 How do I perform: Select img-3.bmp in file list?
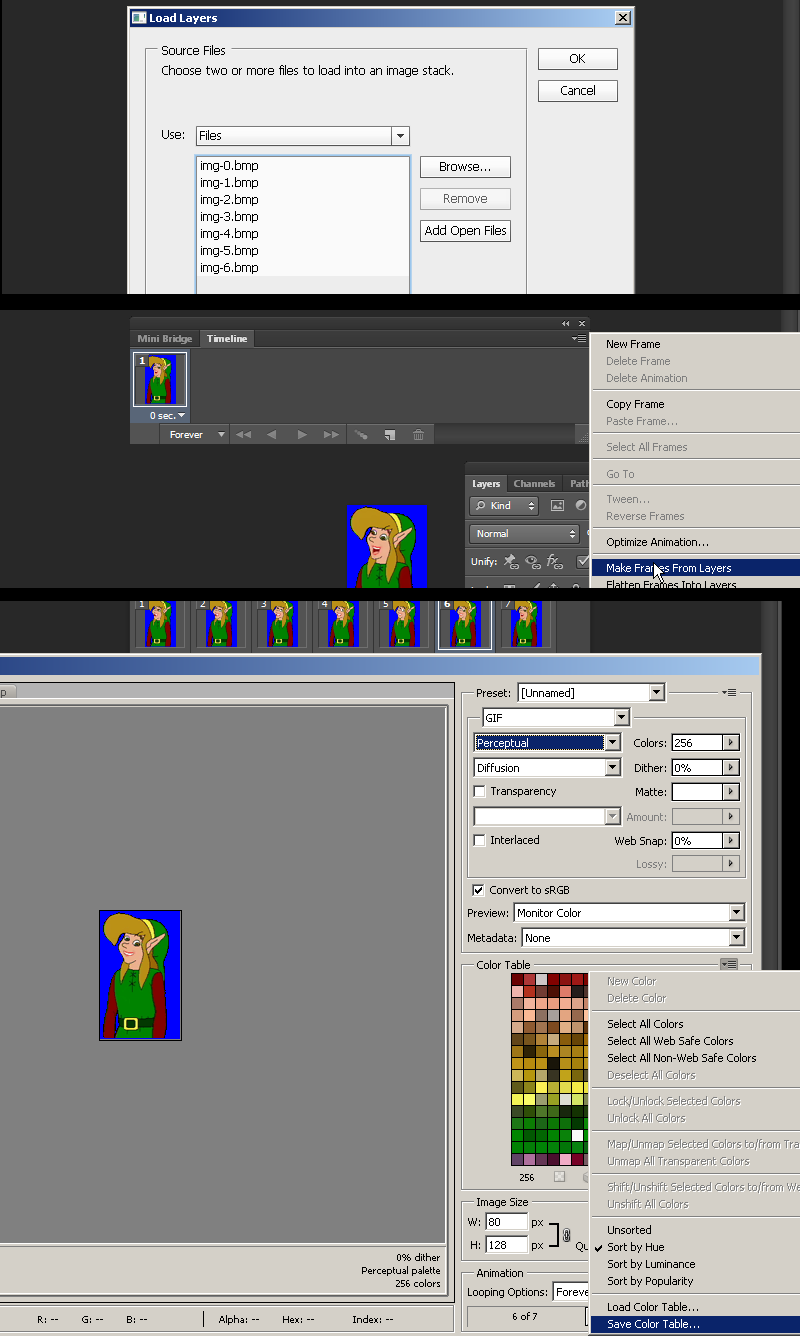[303, 217]
